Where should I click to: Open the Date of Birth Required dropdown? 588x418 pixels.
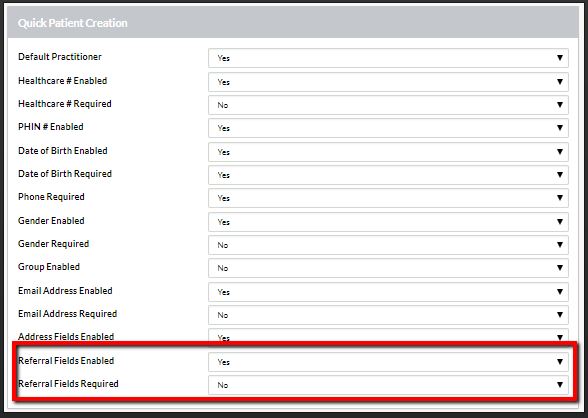point(388,175)
